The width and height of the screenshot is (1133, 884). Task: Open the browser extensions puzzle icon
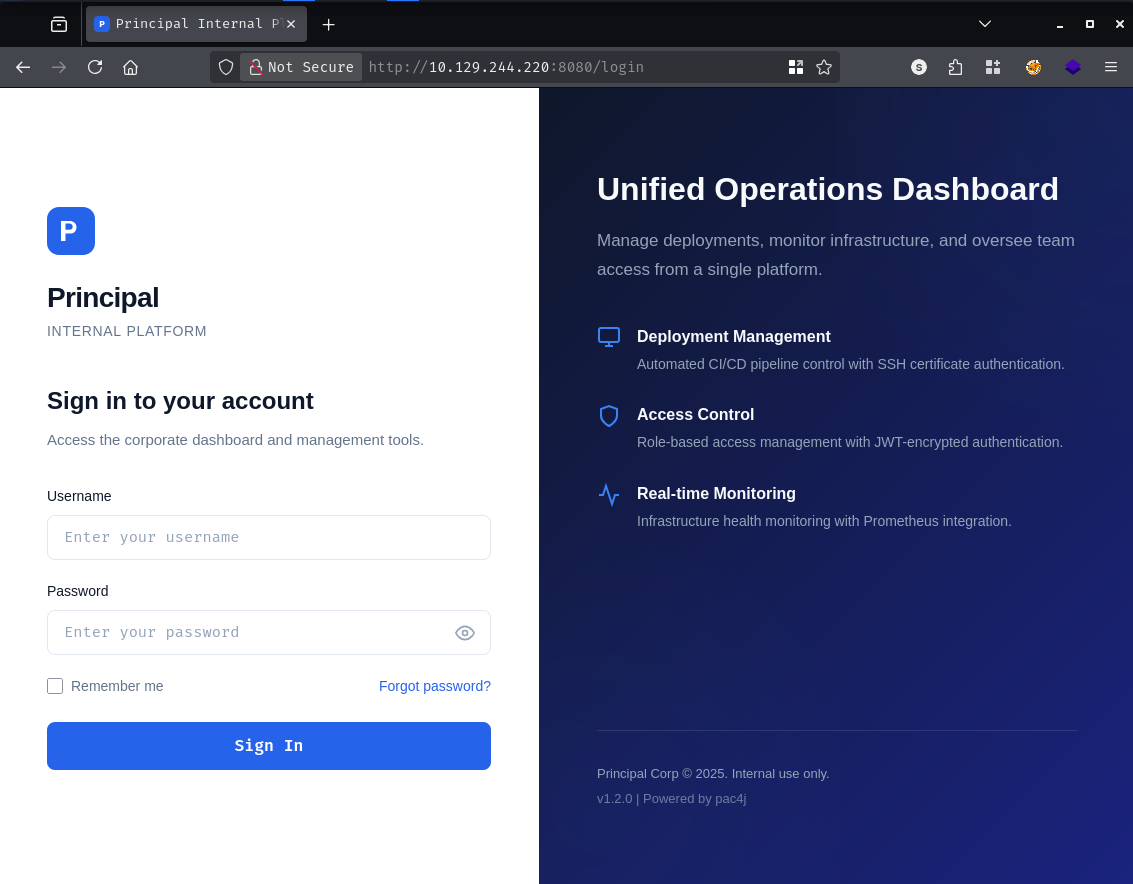click(x=955, y=67)
